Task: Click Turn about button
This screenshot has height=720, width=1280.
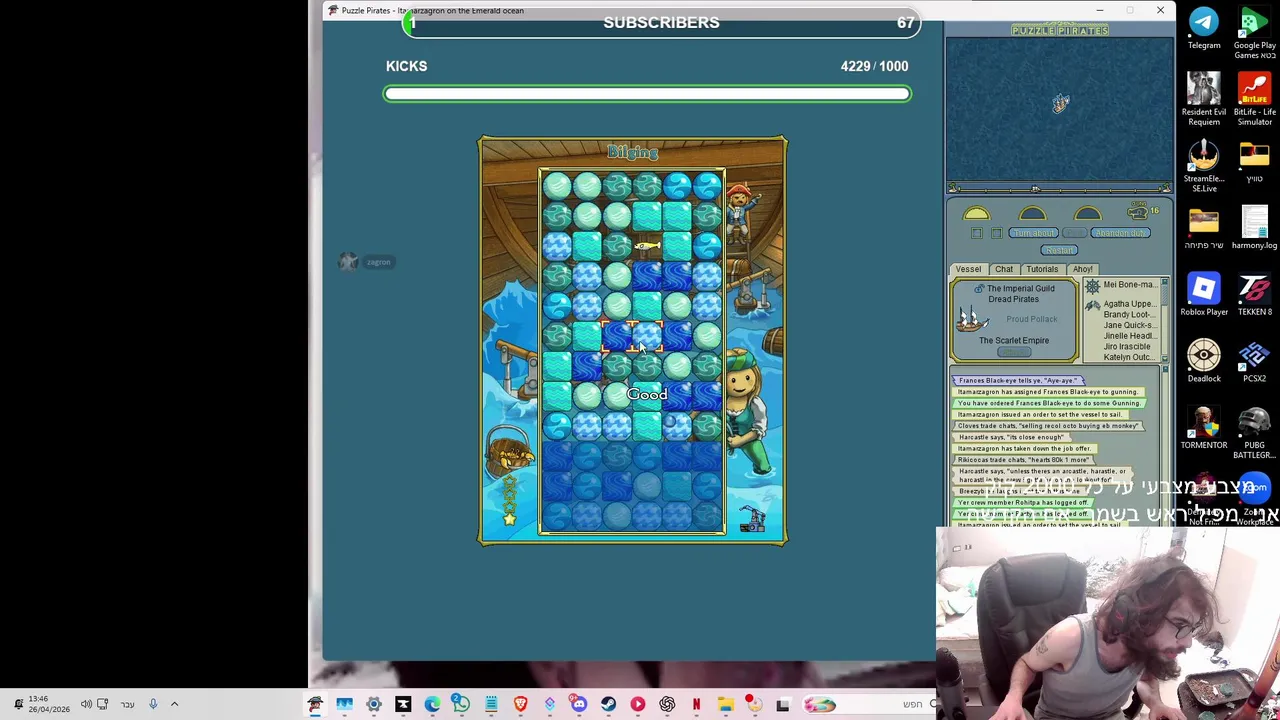Action: 1032,233
